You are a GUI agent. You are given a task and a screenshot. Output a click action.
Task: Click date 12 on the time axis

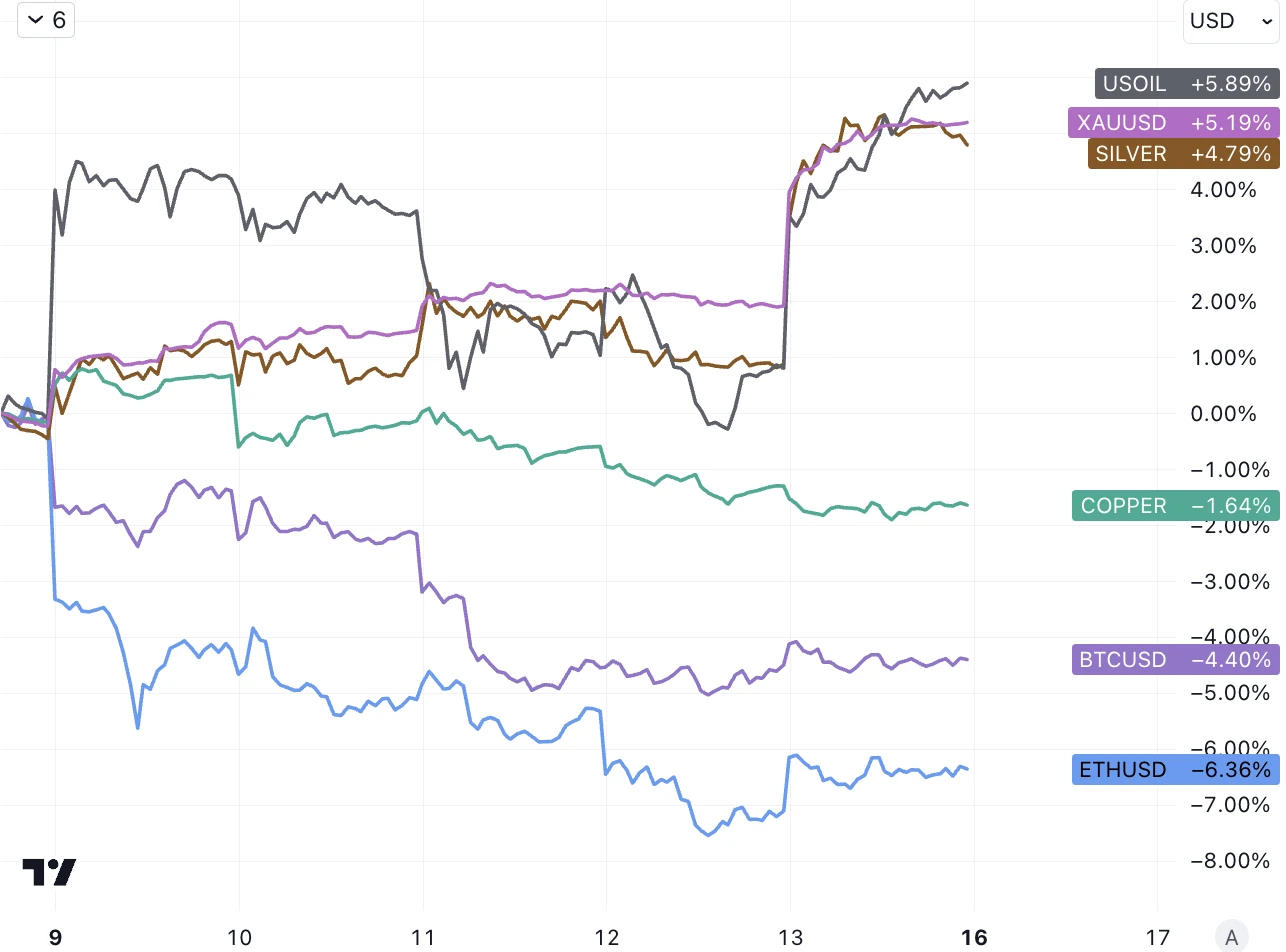tap(606, 937)
